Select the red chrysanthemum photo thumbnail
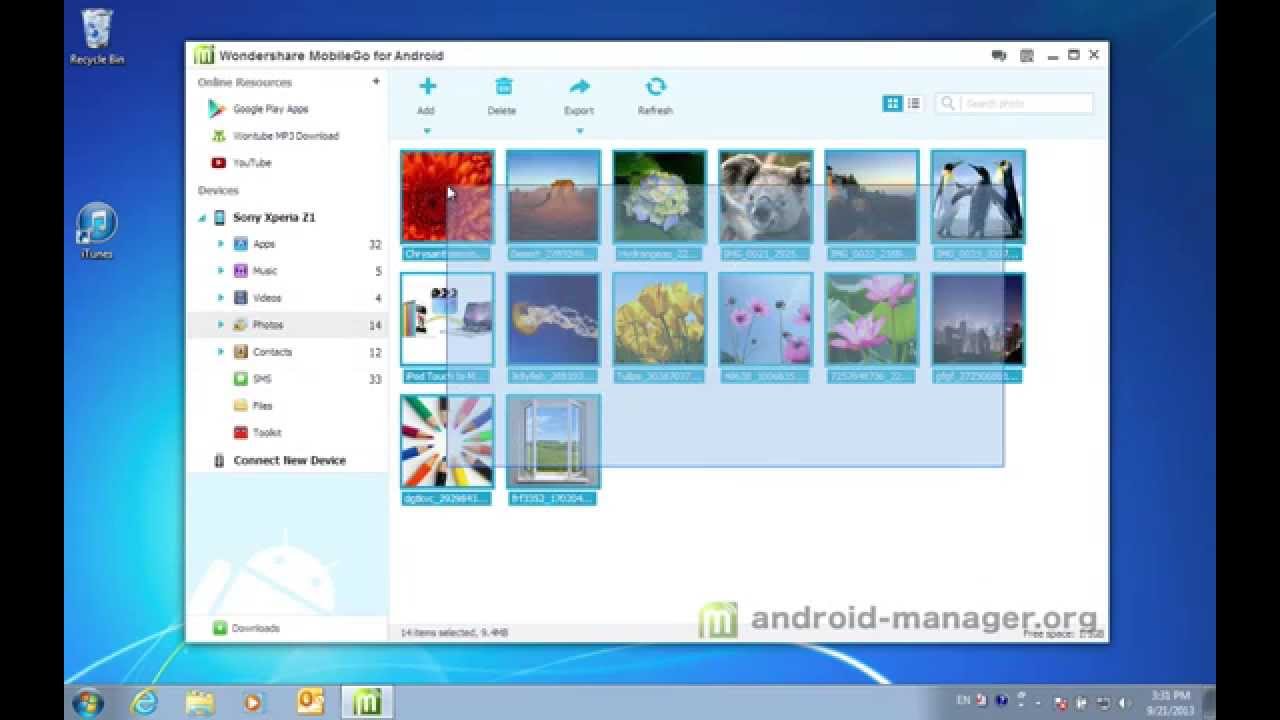This screenshot has width=1280, height=720. [x=447, y=196]
